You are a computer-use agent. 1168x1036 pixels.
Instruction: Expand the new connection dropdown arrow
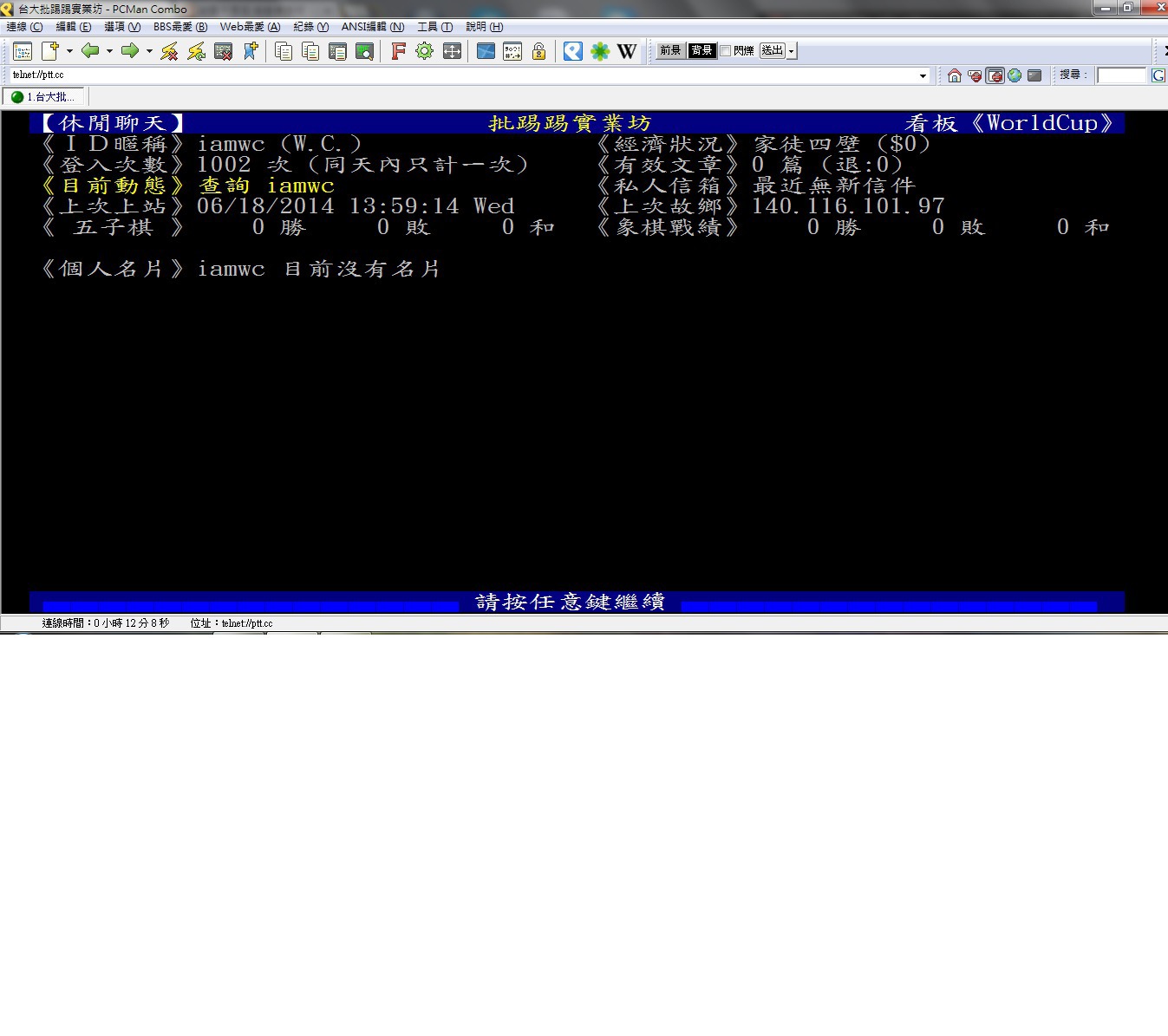(69, 51)
